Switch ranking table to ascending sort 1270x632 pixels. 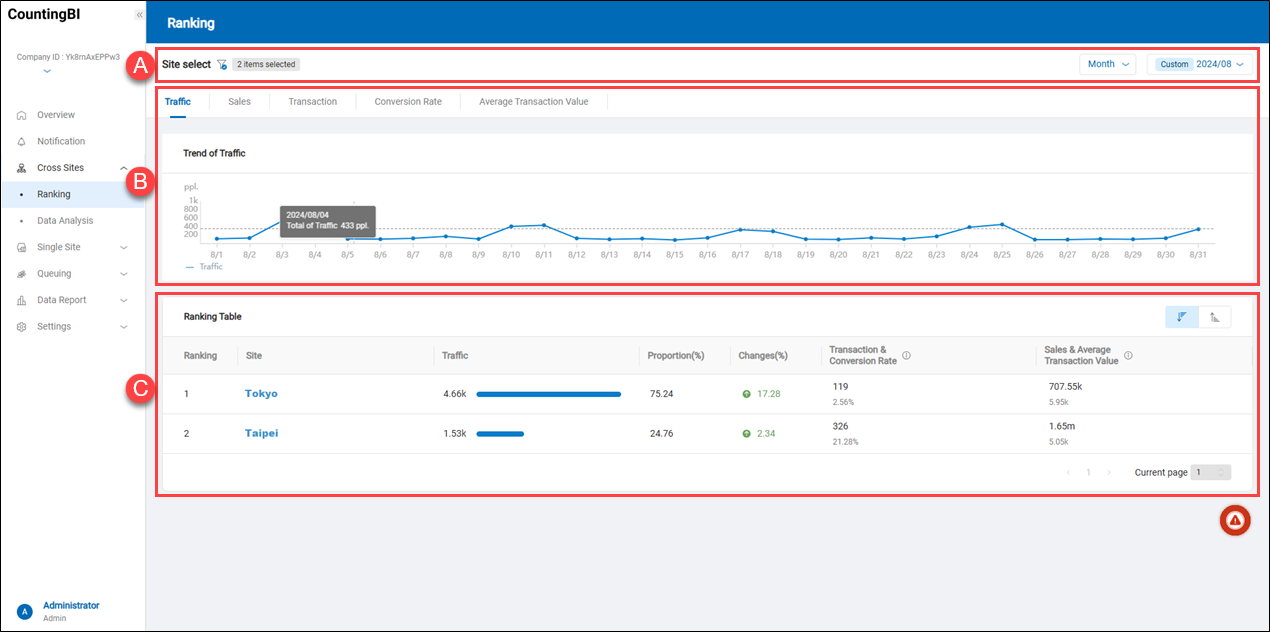(1215, 317)
